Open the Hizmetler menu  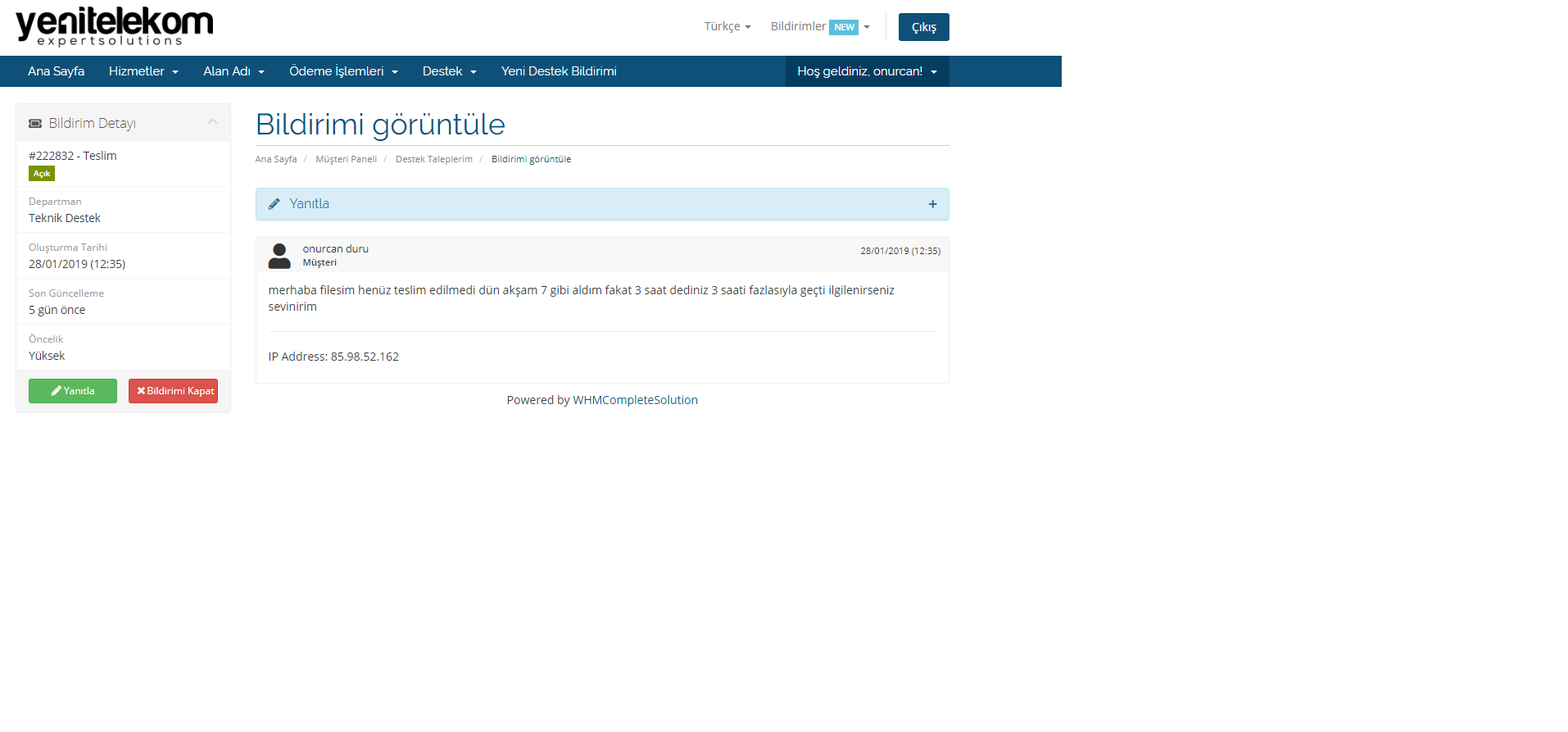click(x=143, y=71)
